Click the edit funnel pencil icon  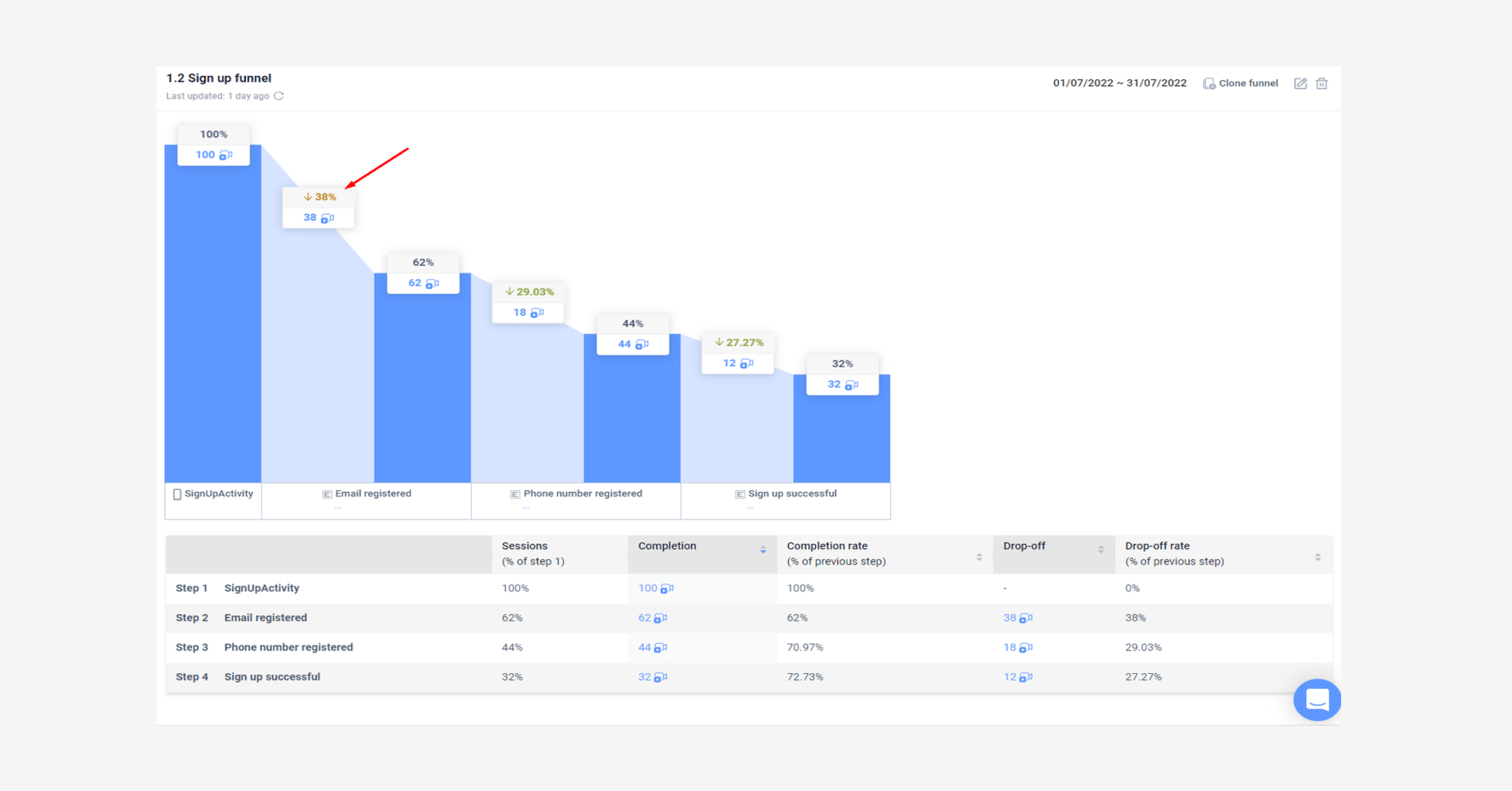[1300, 83]
